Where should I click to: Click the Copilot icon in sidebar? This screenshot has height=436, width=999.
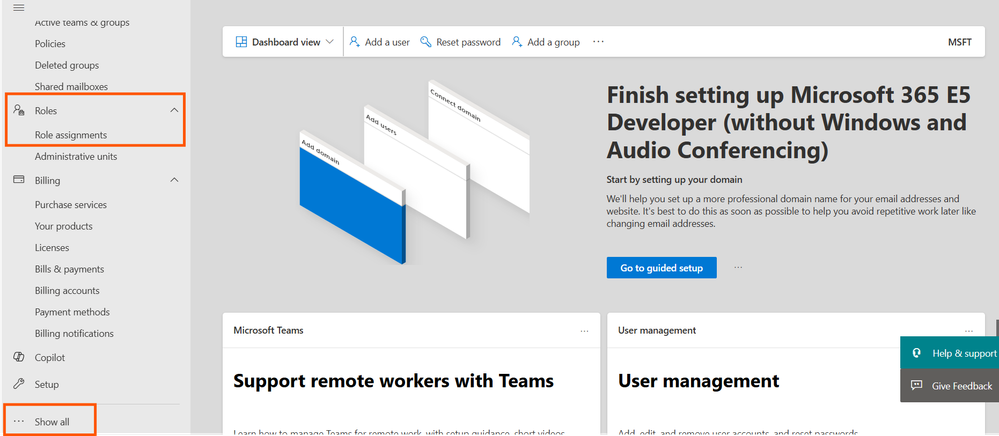(x=19, y=358)
